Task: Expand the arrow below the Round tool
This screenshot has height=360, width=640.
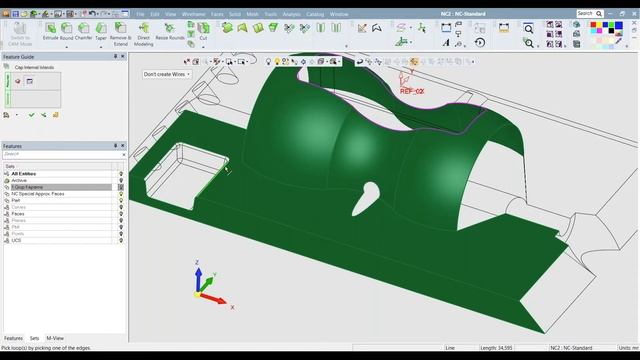Action: [67, 47]
